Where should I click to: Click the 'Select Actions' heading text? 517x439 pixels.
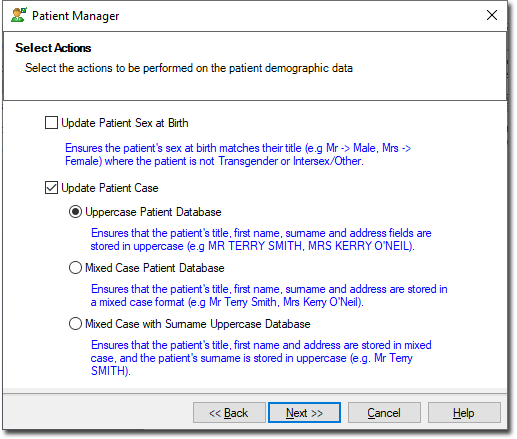53,48
